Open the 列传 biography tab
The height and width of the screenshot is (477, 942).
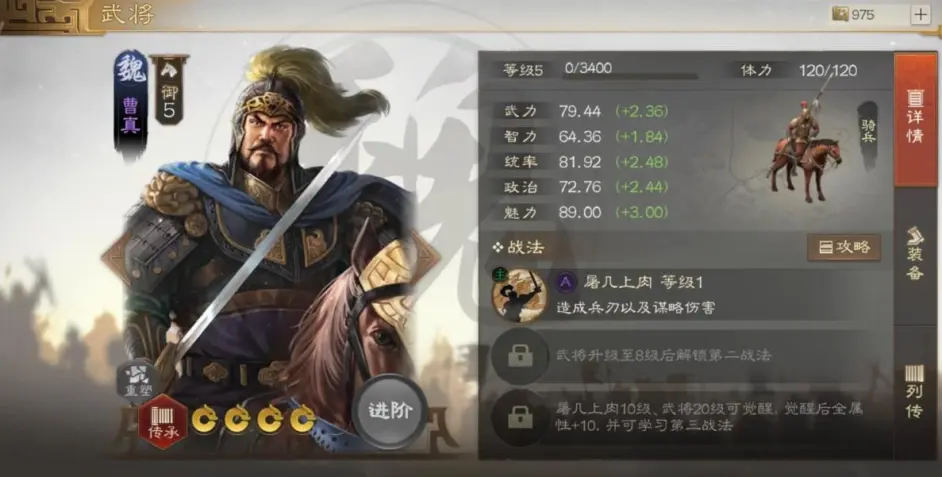coord(915,392)
